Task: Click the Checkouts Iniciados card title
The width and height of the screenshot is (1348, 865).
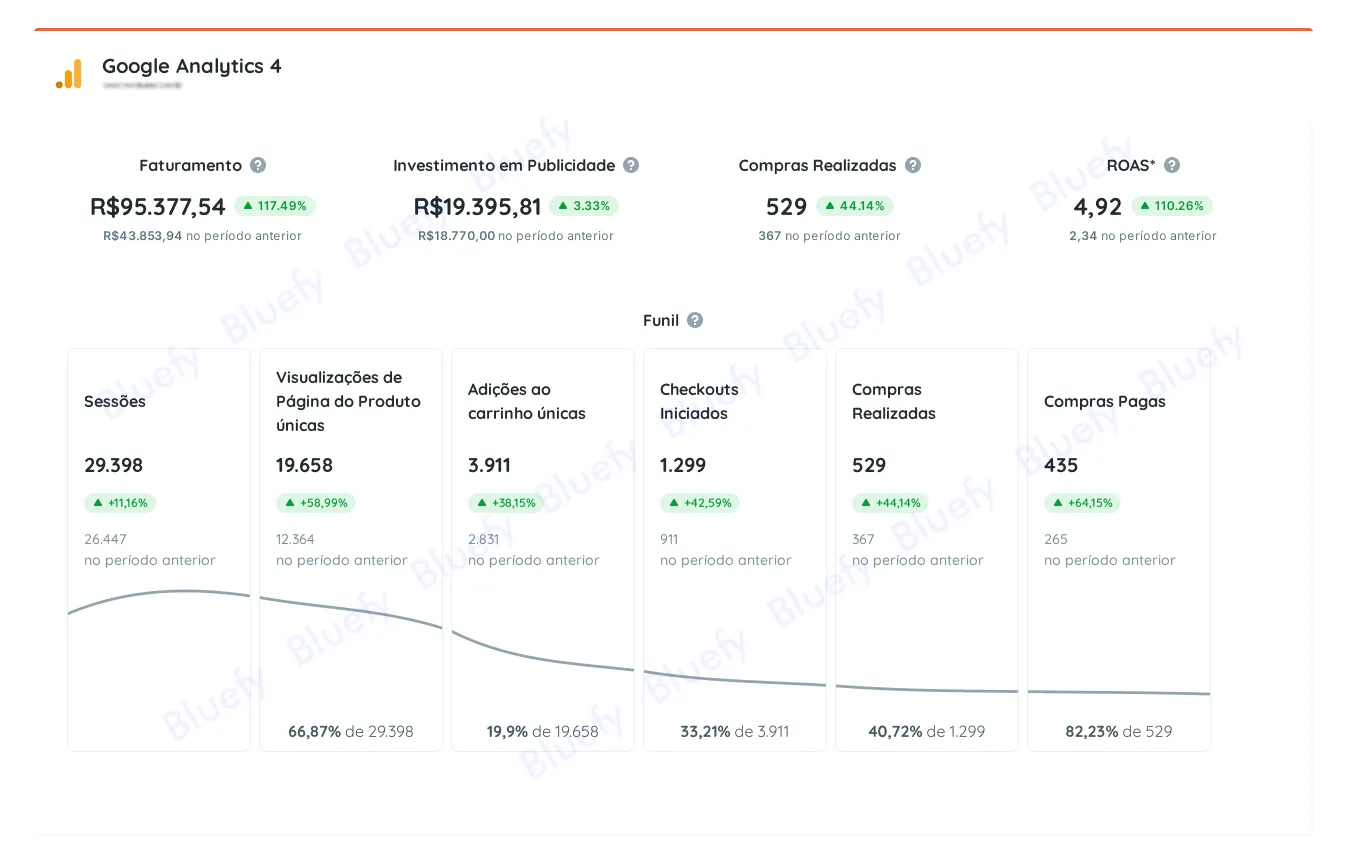Action: [700, 401]
